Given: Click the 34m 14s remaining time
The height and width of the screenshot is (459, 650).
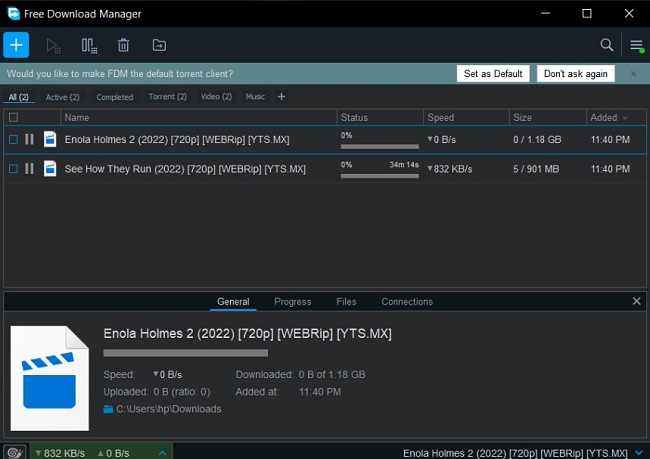Looking at the screenshot, I should tap(404, 165).
